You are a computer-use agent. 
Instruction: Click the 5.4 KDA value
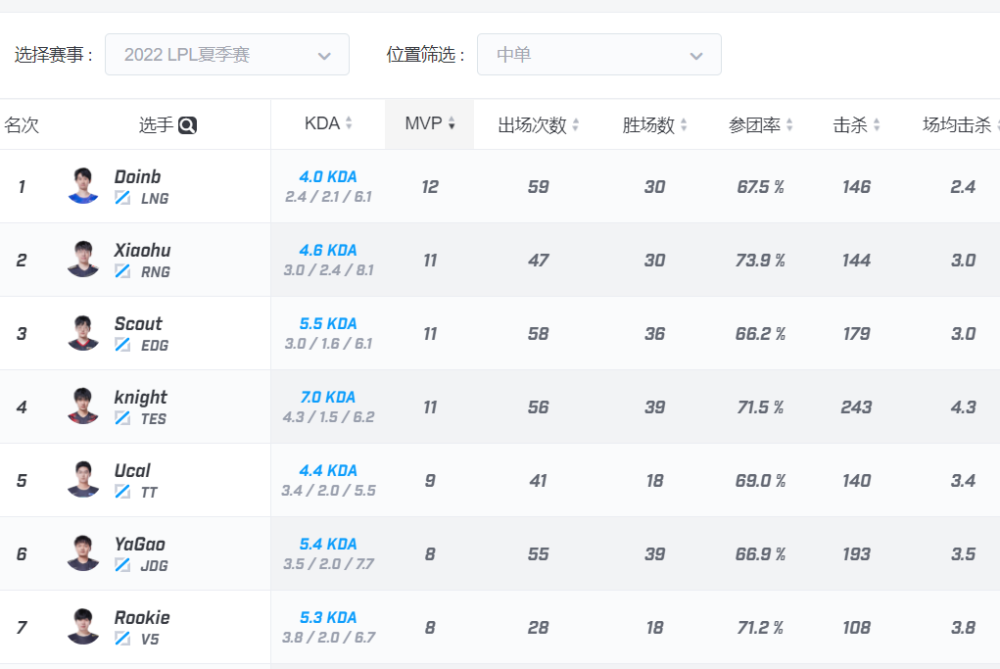point(328,543)
